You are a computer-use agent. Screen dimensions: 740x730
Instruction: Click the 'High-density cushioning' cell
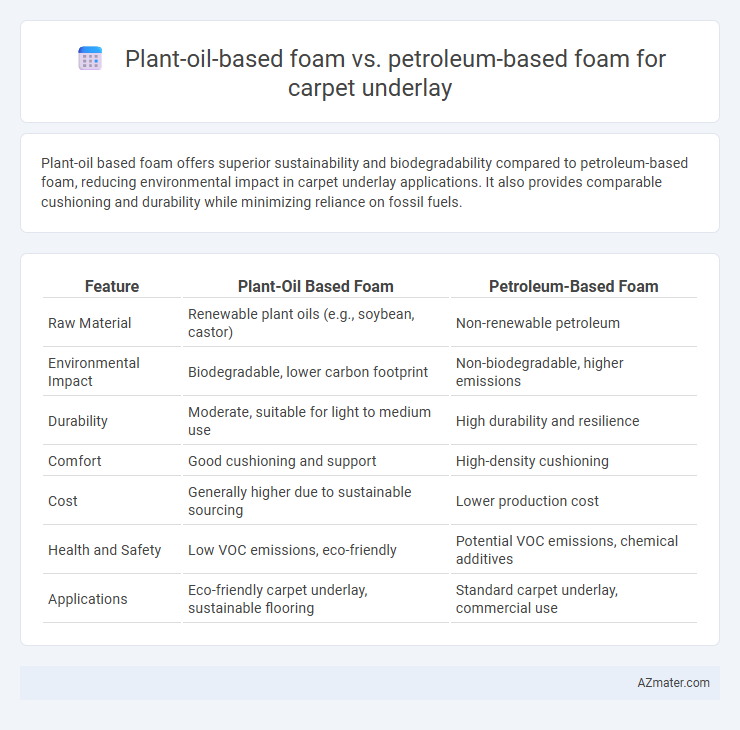pyautogui.click(x=532, y=461)
